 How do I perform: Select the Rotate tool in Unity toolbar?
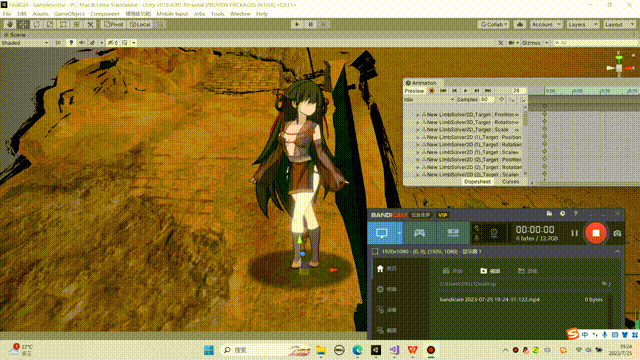37,24
